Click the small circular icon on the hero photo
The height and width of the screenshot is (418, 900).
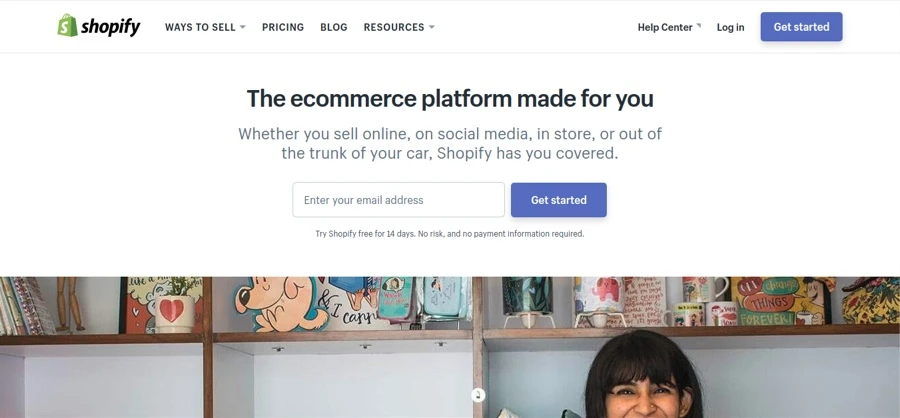pyautogui.click(x=479, y=395)
